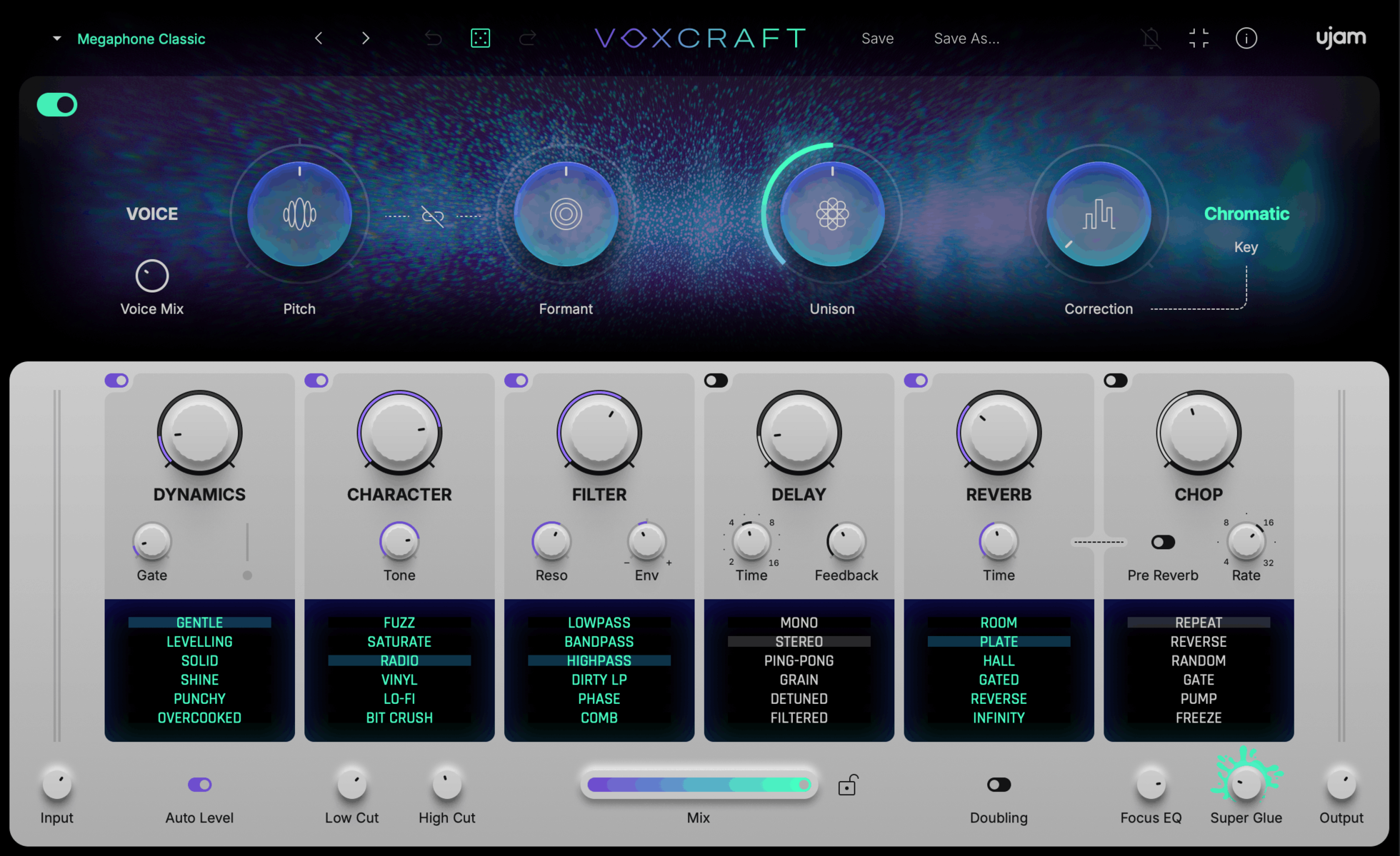Click the undo arrow icon

(x=433, y=38)
